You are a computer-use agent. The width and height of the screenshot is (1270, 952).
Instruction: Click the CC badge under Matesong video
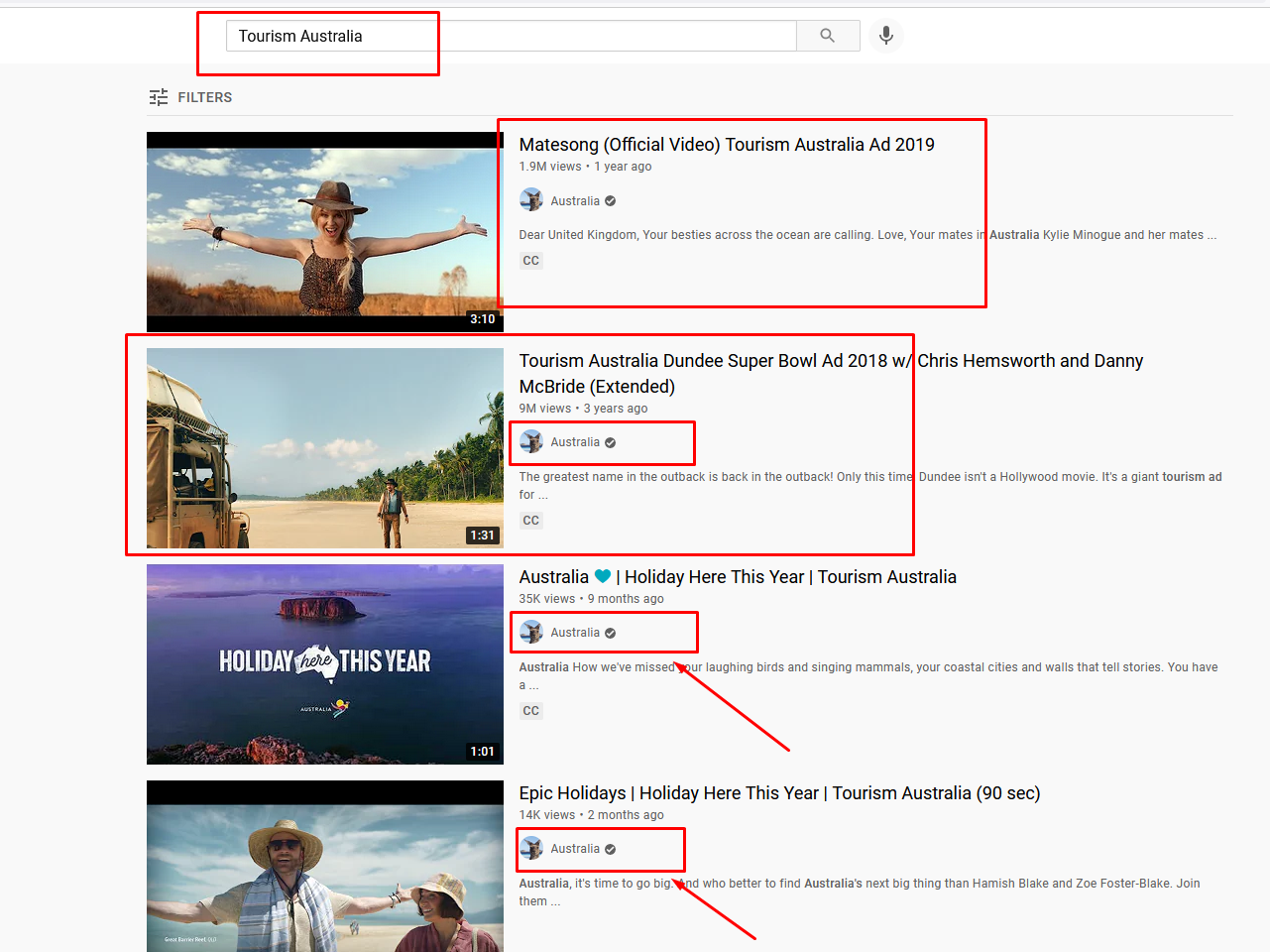pyautogui.click(x=531, y=261)
